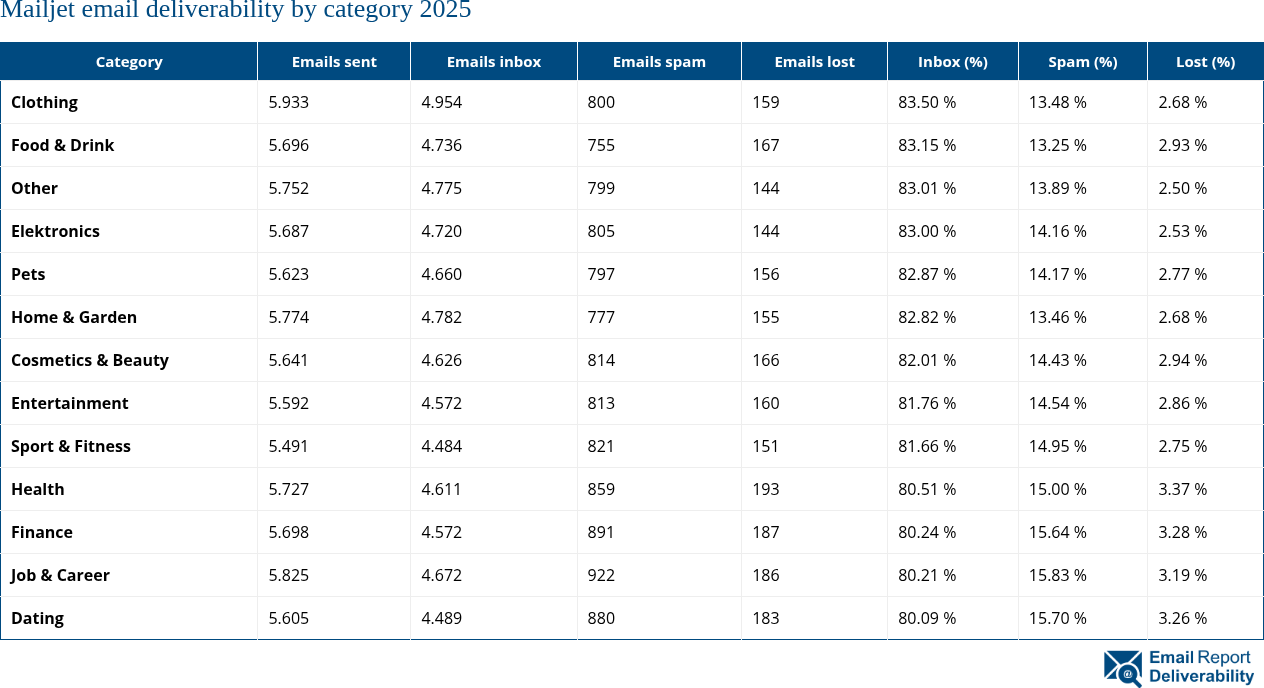Image resolution: width=1264 pixels, height=688 pixels.
Task: Select the Food & Drink category cell
Action: (129, 145)
